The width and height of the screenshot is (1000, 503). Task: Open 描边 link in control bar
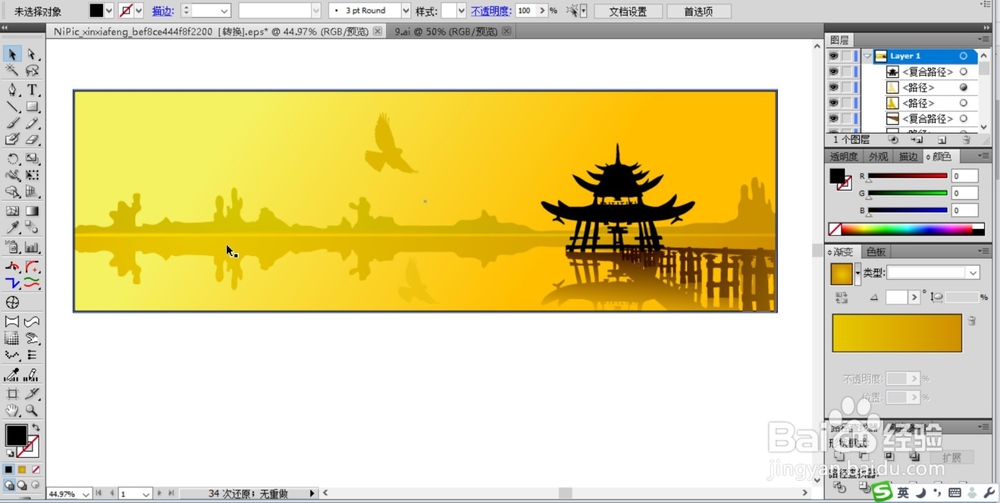(x=163, y=11)
